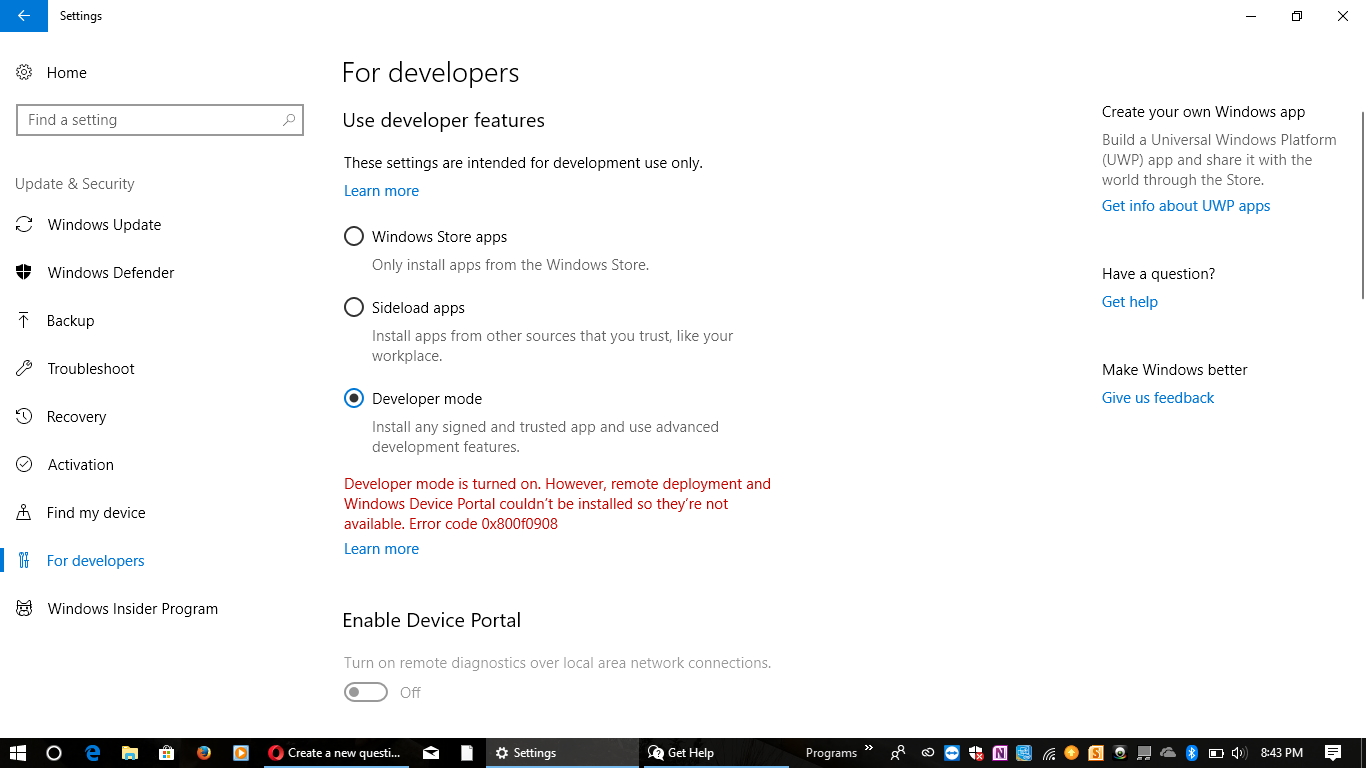Screen dimensions: 1366x768
Task: Launch Firefox from the taskbar
Action: (204, 753)
